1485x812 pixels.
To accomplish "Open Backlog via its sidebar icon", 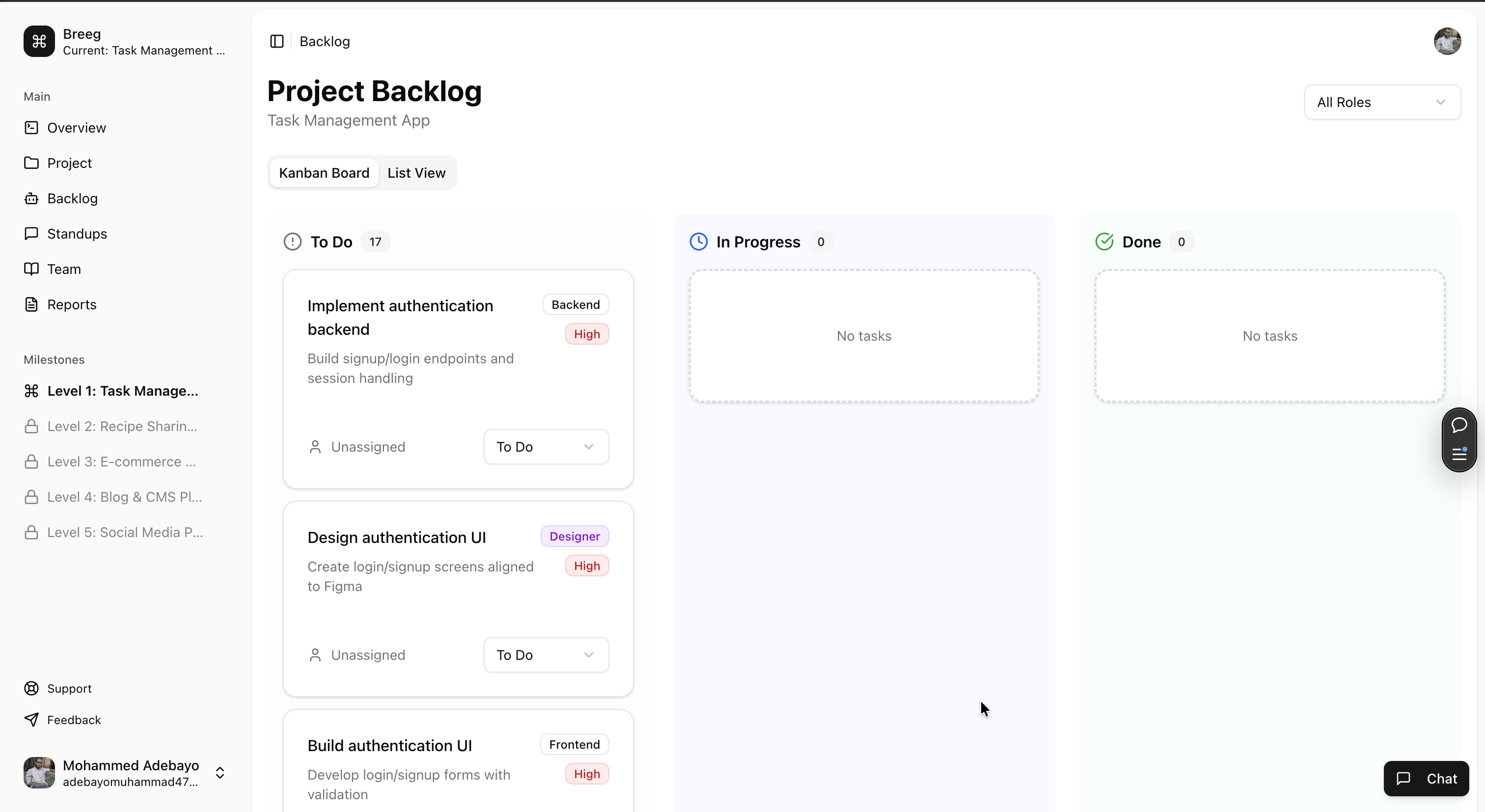I will 32,198.
